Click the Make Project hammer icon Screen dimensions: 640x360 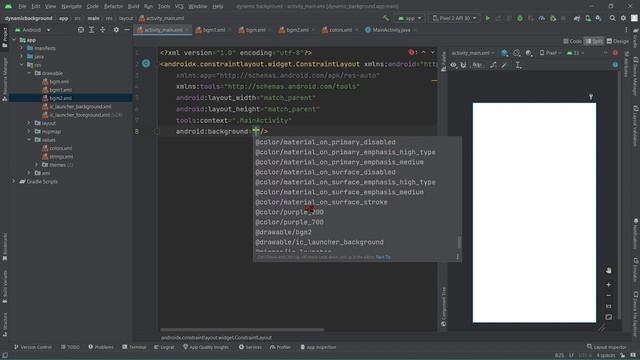pyautogui.click(x=386, y=18)
